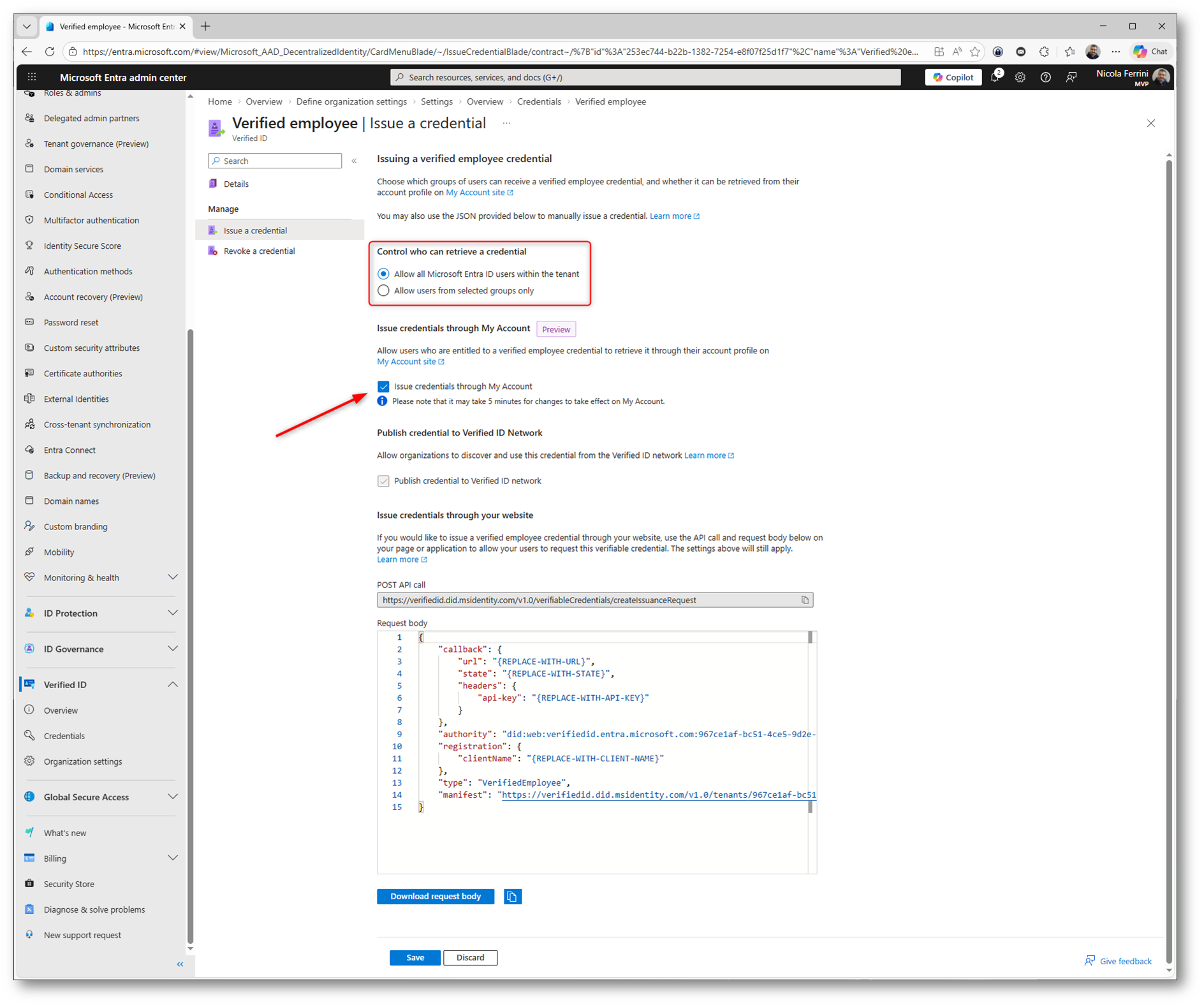Expand the ID Protection section
The image size is (1204, 1007).
tap(172, 613)
